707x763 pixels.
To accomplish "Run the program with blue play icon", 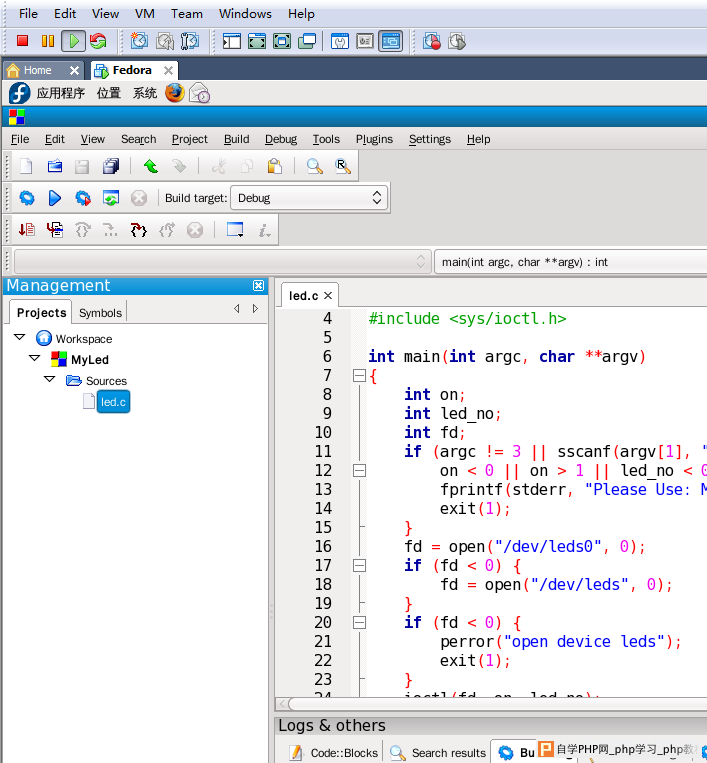I will pos(55,198).
